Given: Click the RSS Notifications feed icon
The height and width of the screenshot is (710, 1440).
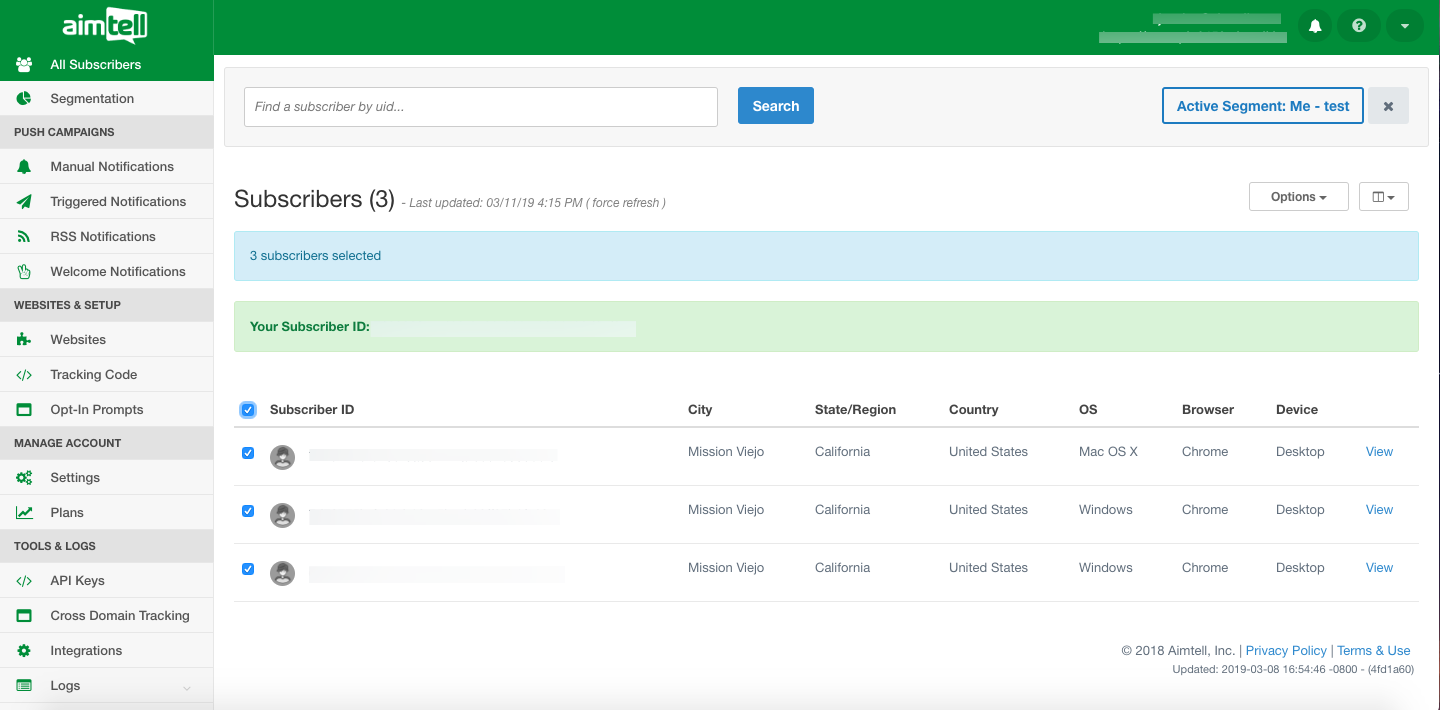Looking at the screenshot, I should [24, 236].
